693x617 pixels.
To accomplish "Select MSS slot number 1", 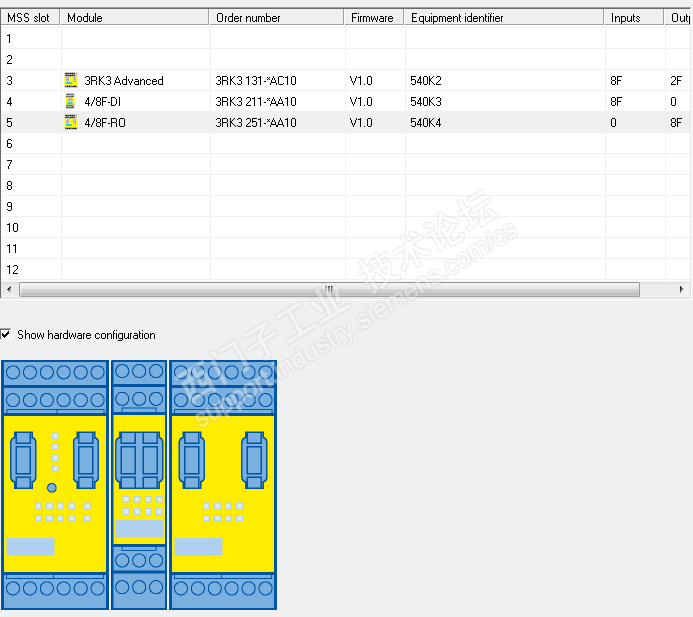I will coord(9,39).
